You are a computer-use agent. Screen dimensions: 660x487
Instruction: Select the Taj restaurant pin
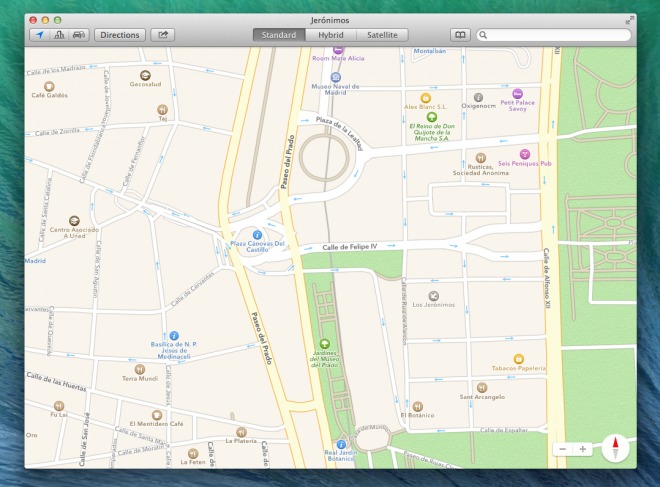coord(162,110)
